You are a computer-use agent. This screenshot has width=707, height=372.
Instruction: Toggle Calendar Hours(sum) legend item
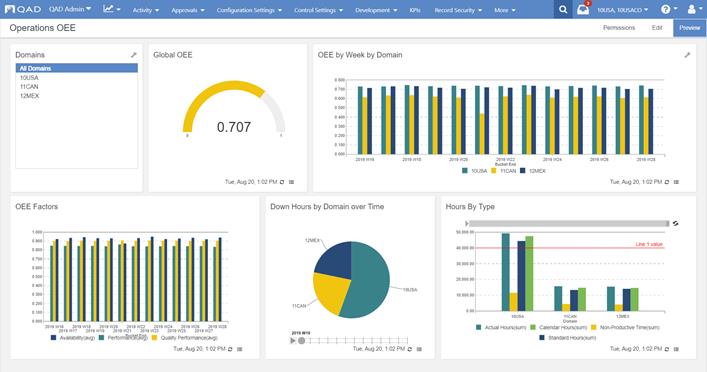(559, 327)
